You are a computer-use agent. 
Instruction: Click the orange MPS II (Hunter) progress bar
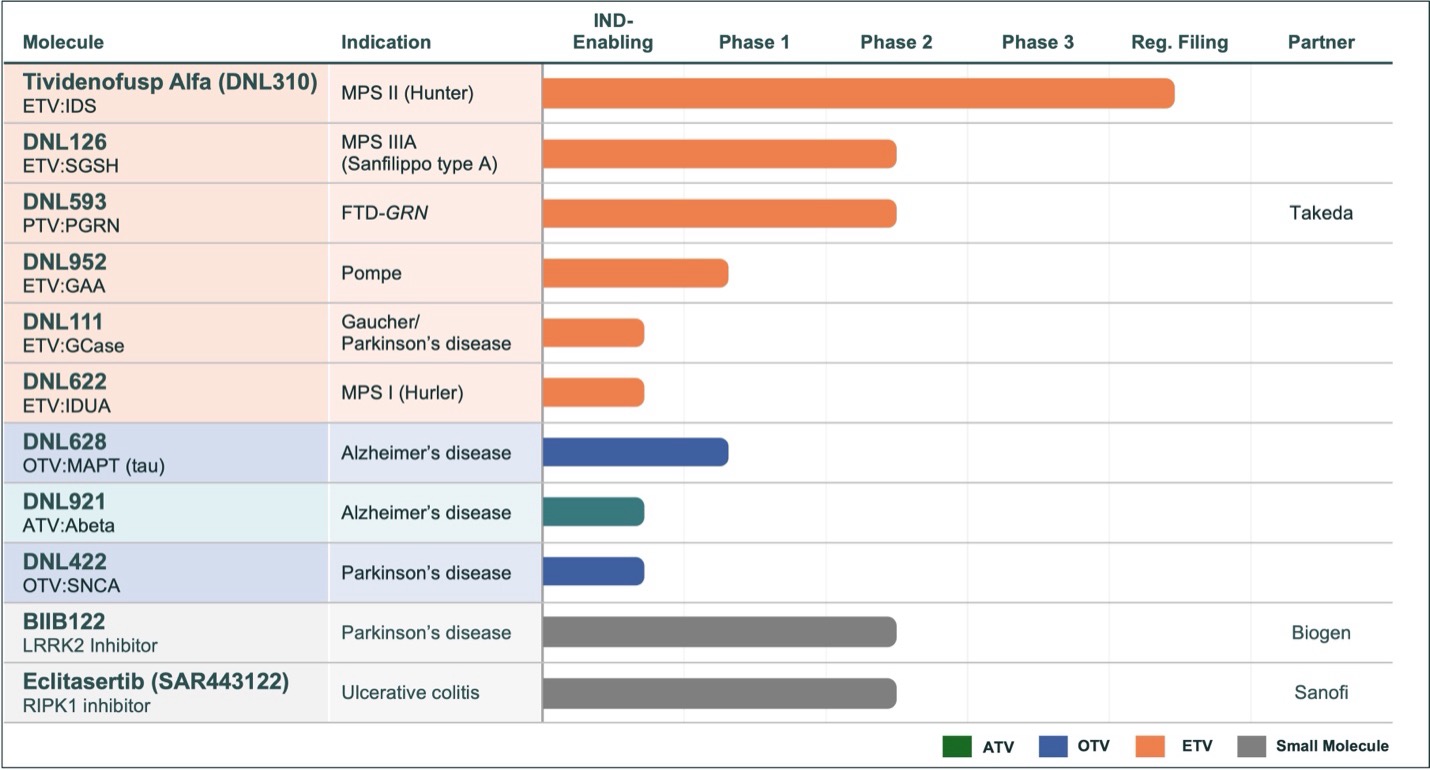tap(858, 93)
